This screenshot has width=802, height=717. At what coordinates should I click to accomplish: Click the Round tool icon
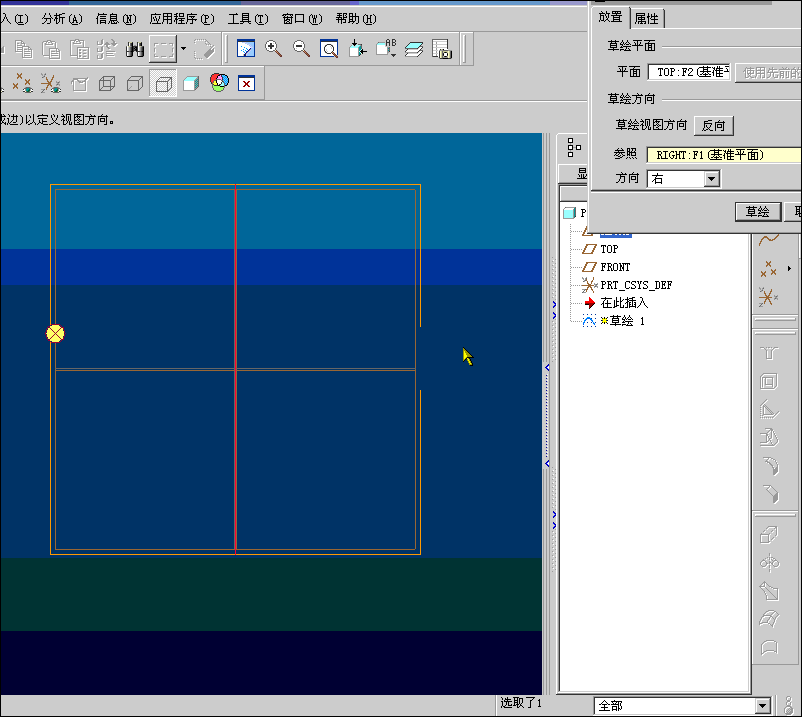(x=770, y=466)
